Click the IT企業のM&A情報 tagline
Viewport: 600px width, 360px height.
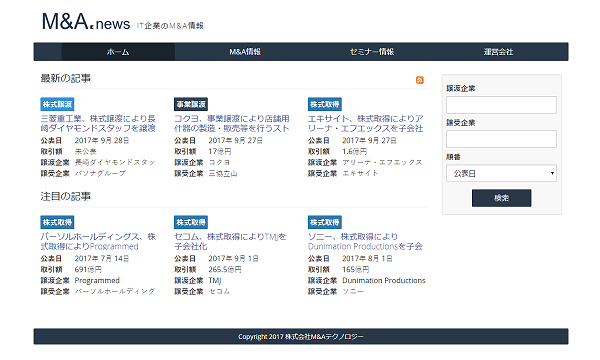pos(170,26)
